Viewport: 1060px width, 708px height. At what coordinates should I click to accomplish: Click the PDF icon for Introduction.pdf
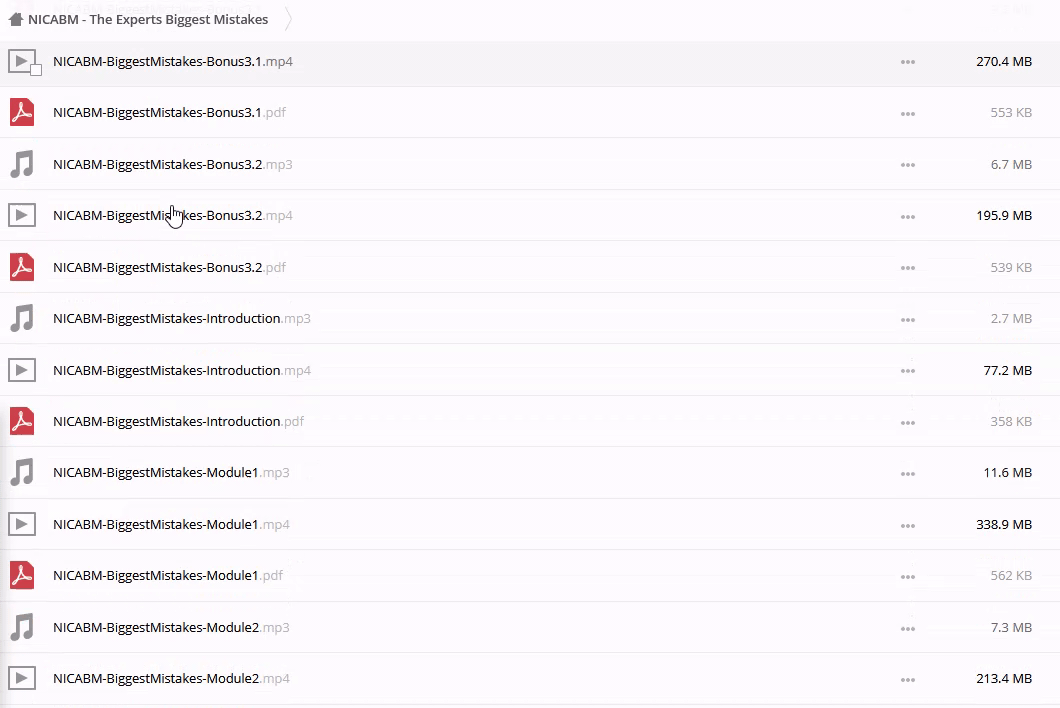point(22,421)
